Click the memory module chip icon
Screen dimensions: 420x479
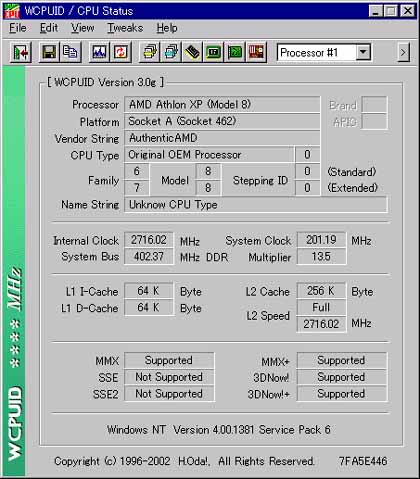(192, 52)
